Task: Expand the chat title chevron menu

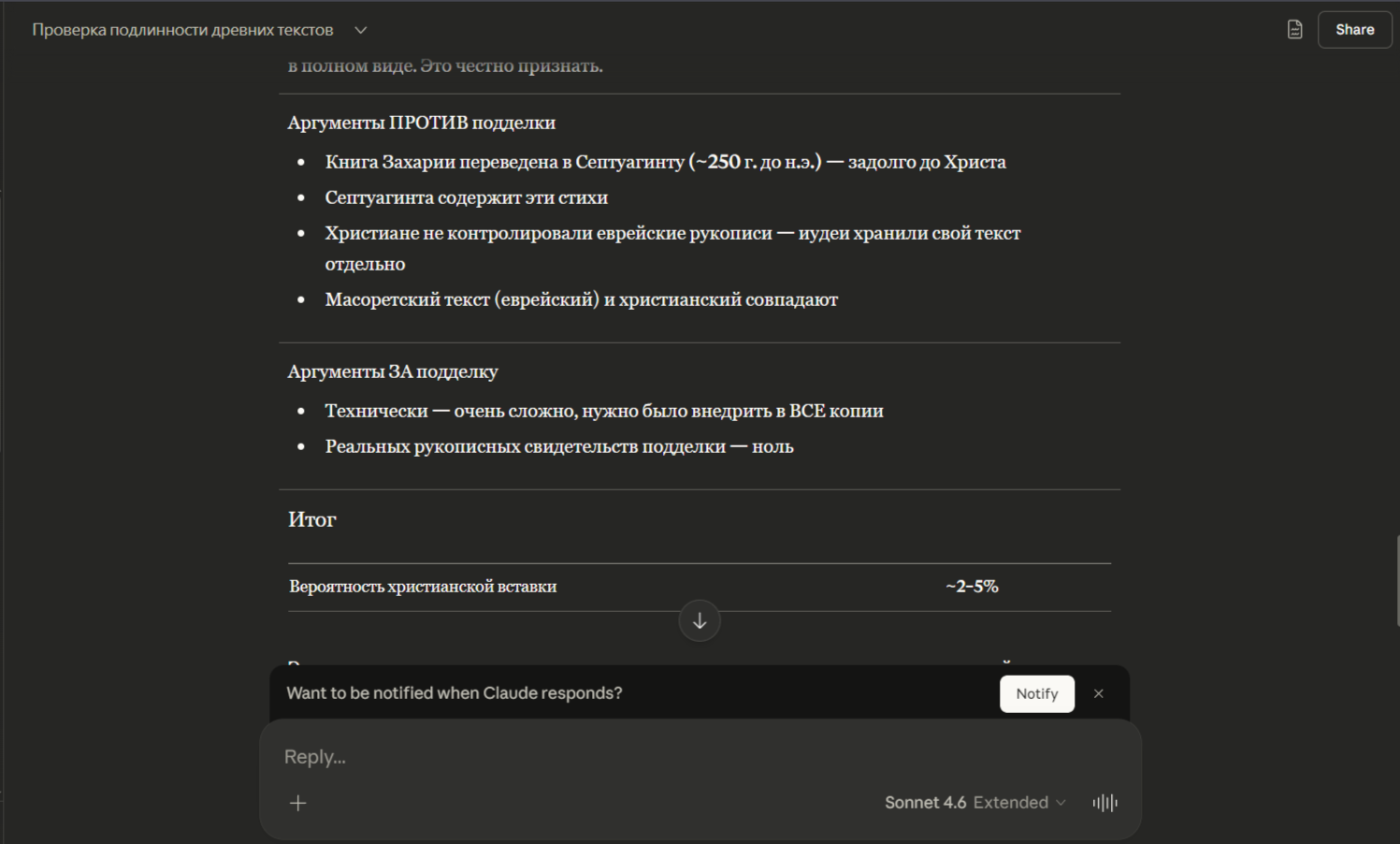Action: pos(361,30)
